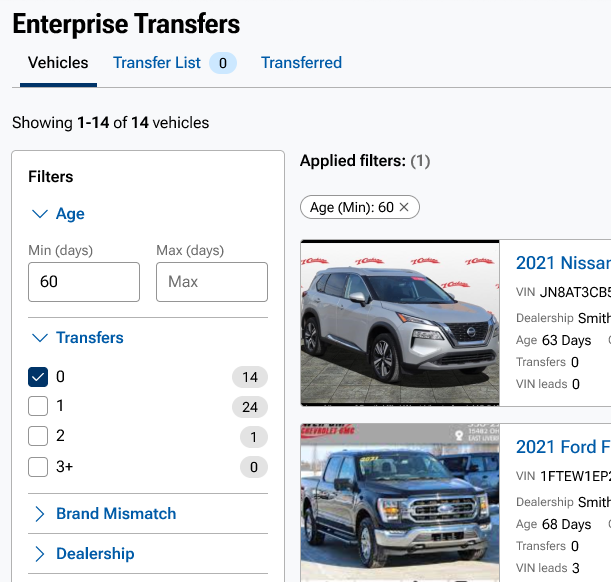The image size is (611, 582).
Task: Uncheck the 0 transfers checkbox
Action: click(x=38, y=377)
